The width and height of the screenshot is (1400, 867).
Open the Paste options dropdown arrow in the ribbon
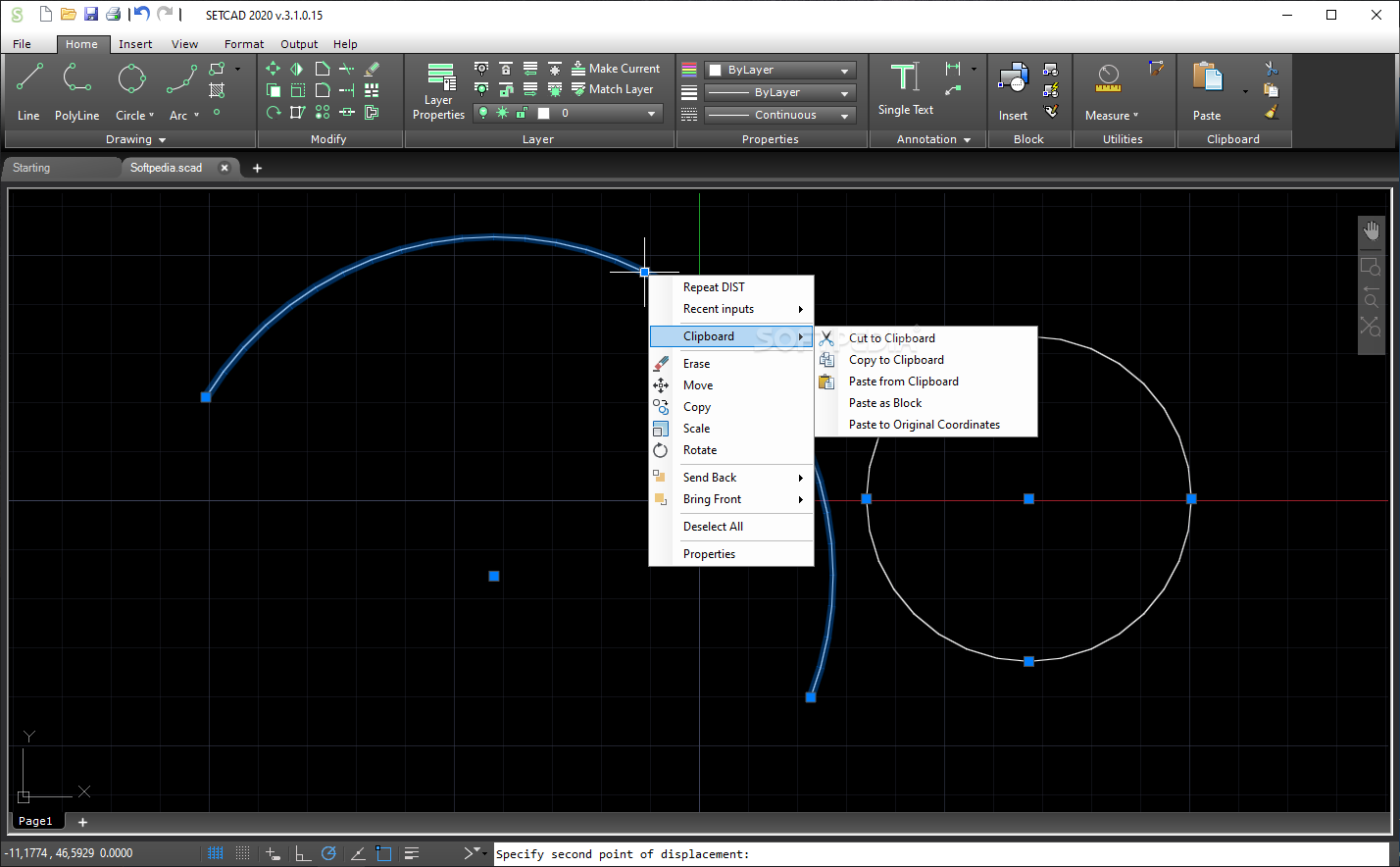[1245, 91]
